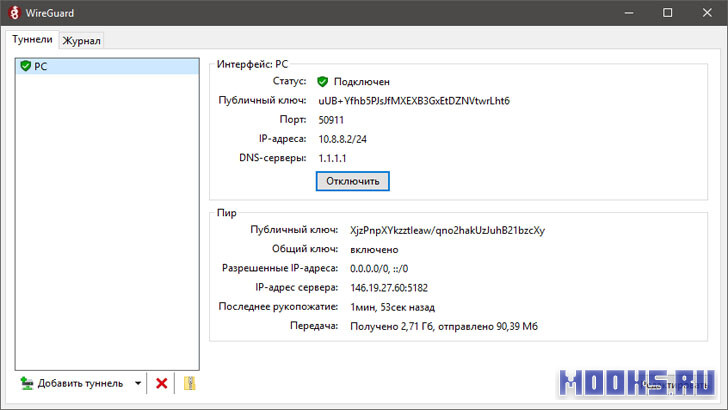
Task: Expand the Добавить туннель dropdown arrow
Action: click(x=138, y=384)
